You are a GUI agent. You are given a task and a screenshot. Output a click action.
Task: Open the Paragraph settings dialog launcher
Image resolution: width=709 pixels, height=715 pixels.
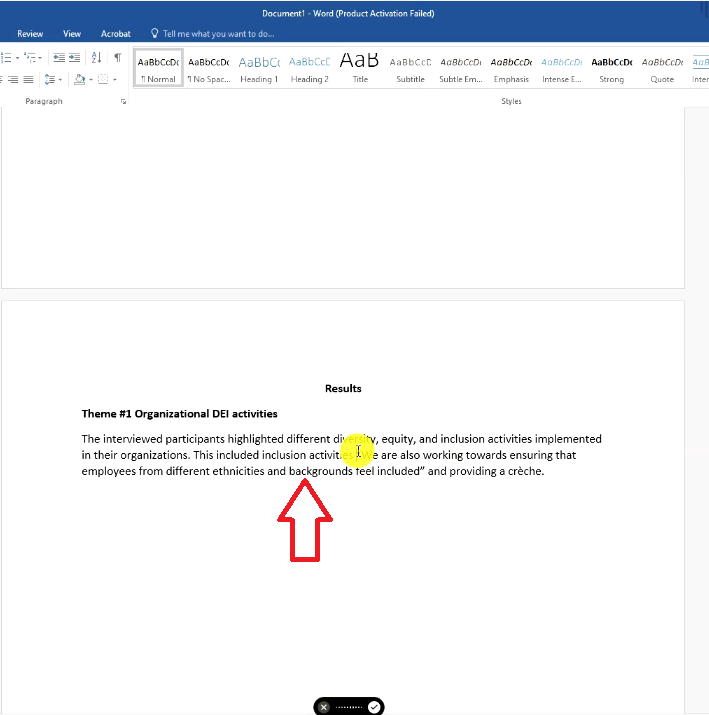tap(123, 102)
